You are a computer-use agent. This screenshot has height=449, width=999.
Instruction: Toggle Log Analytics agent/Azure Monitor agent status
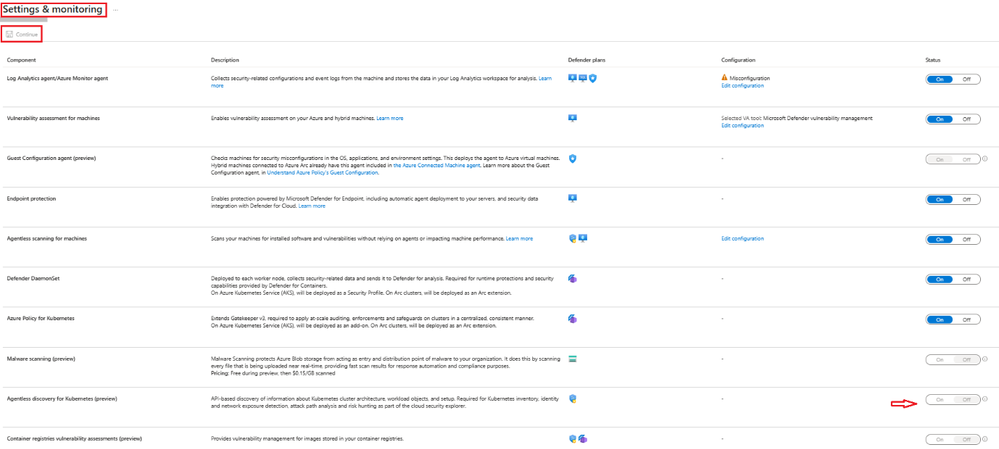point(952,79)
